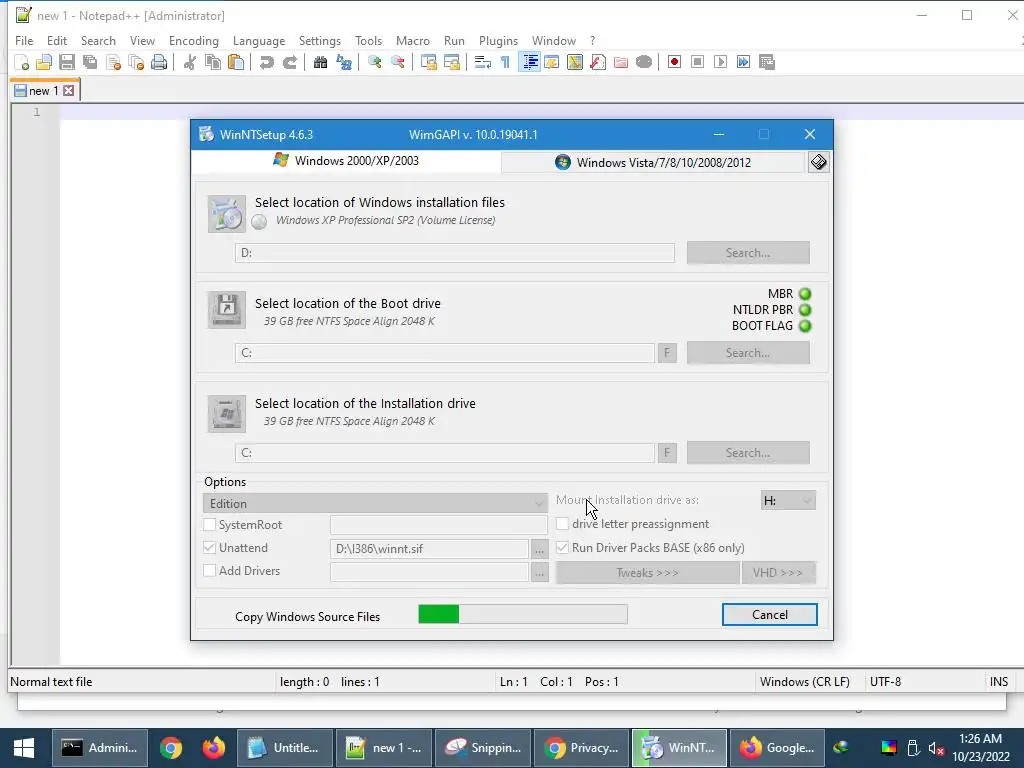Select the new 1 document tab
The image size is (1024, 768).
point(44,91)
